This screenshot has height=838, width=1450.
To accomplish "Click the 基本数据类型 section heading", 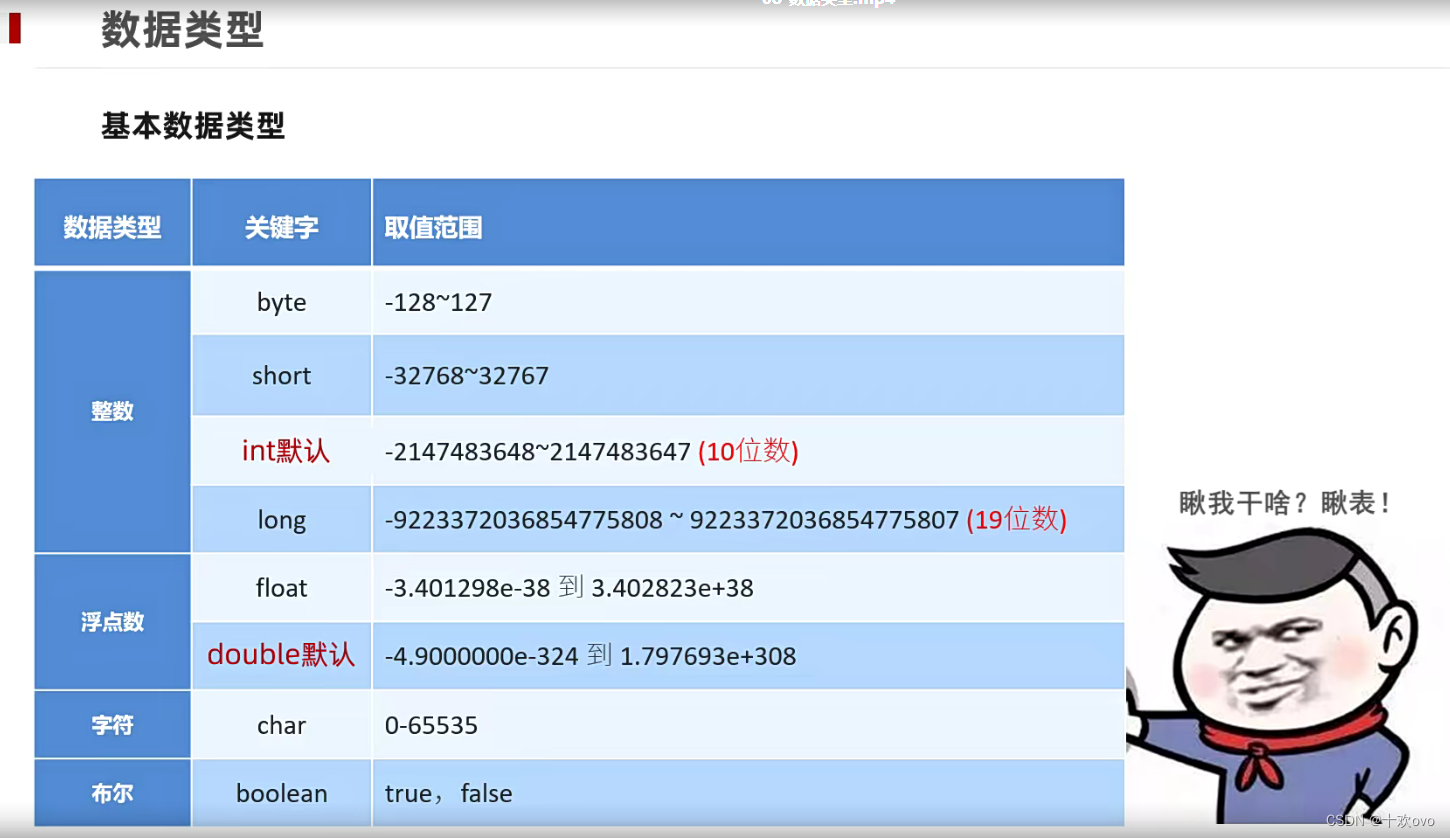I will tap(192, 127).
